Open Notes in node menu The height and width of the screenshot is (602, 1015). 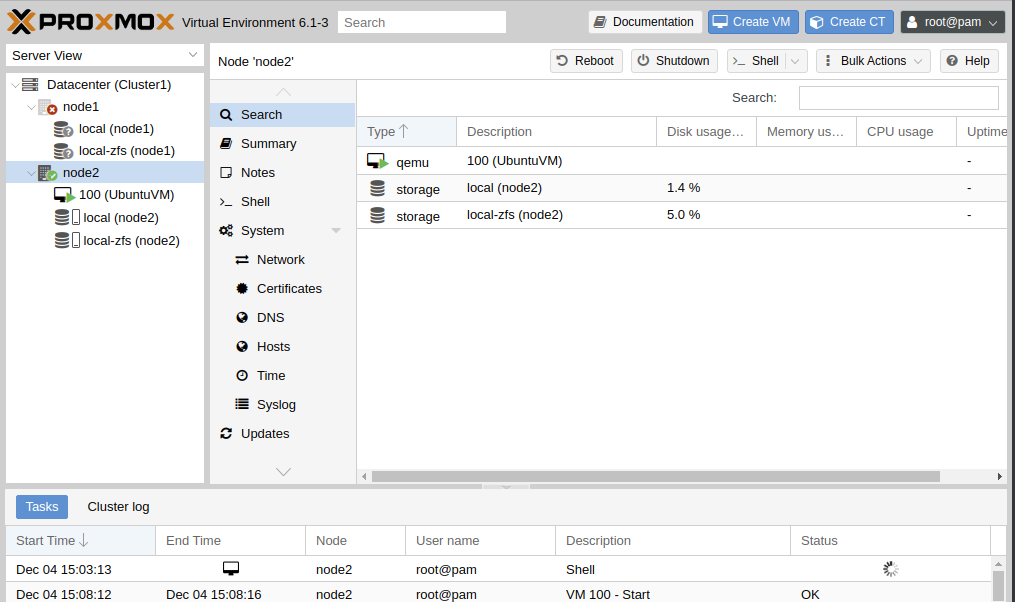[x=282, y=173]
